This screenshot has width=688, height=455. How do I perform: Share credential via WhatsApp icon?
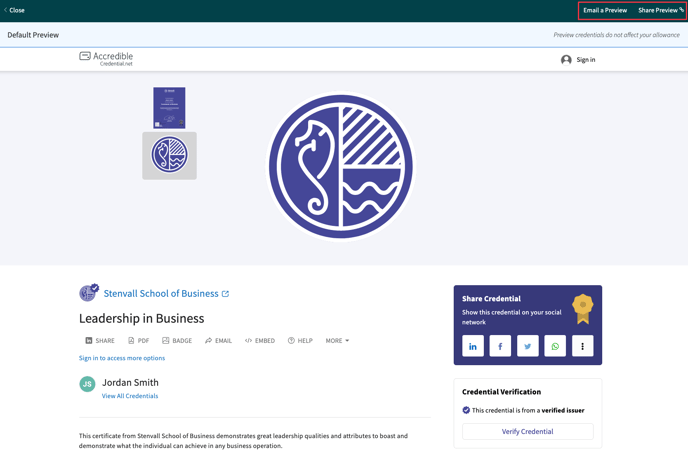tap(555, 346)
